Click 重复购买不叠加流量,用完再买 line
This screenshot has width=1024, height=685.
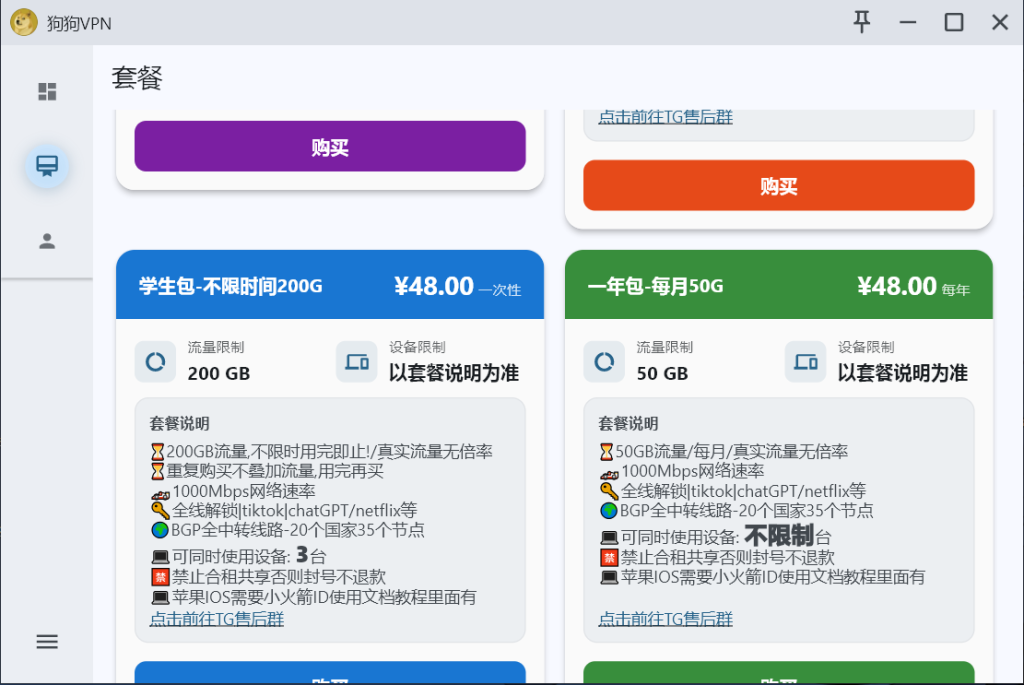pyautogui.click(x=267, y=471)
